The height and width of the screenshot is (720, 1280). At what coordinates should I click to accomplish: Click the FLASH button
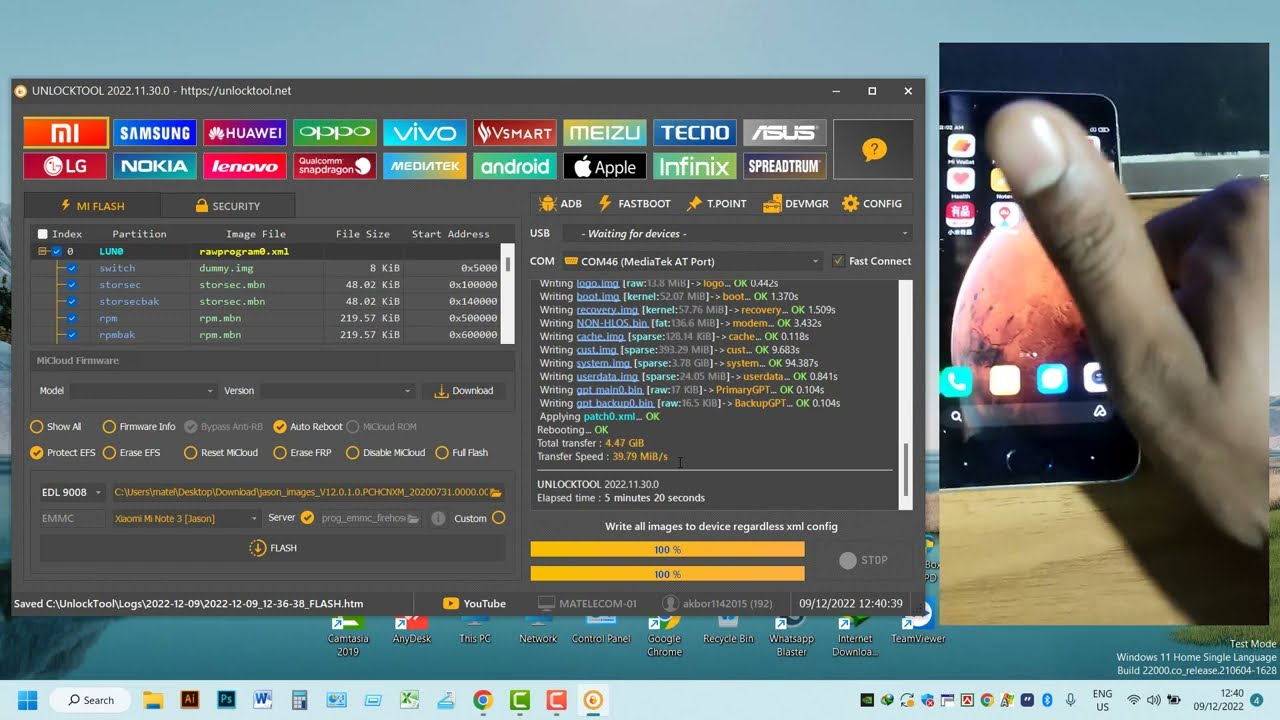(273, 548)
